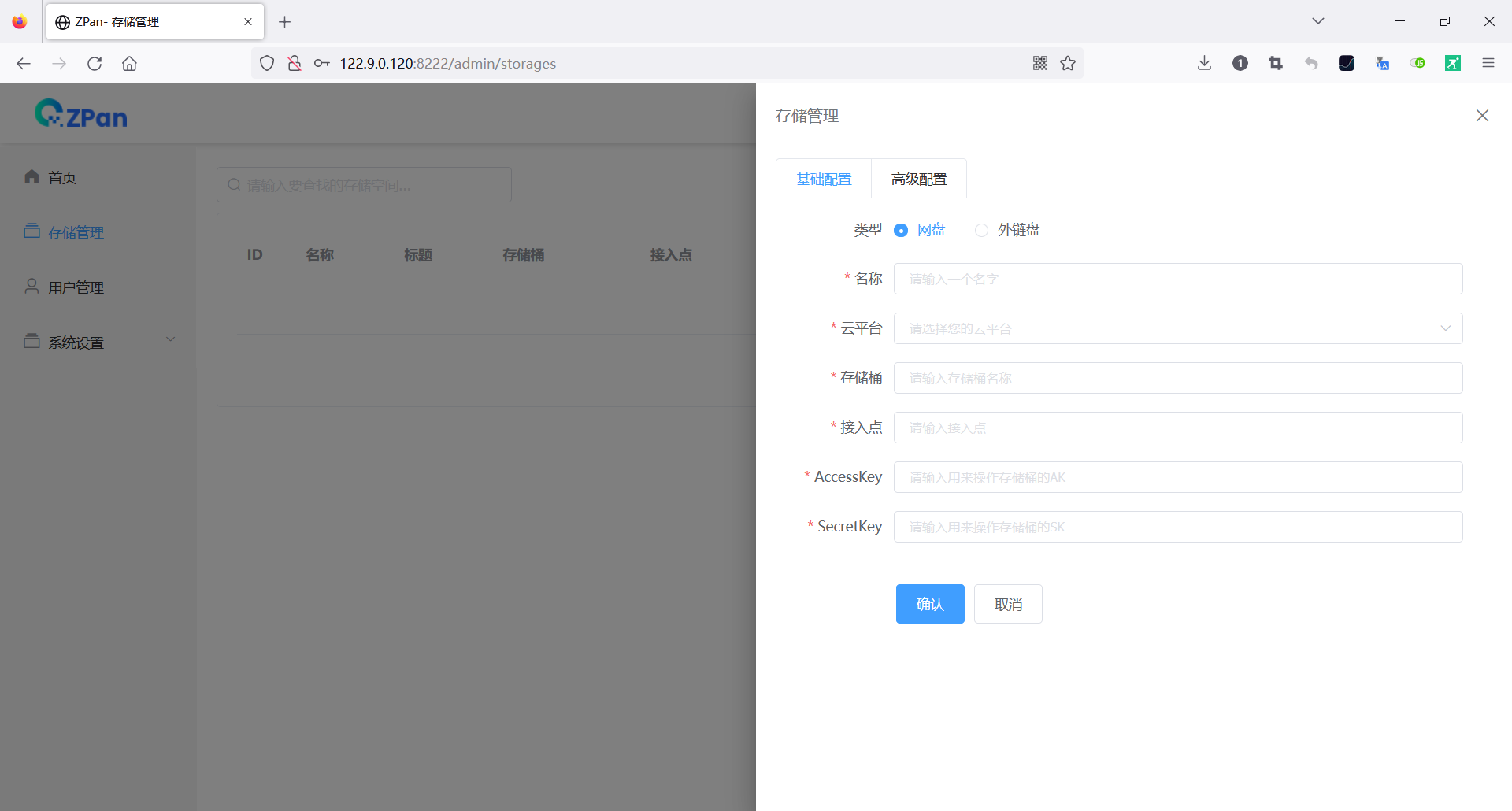Select the 首页 home icon in sidebar

(31, 176)
